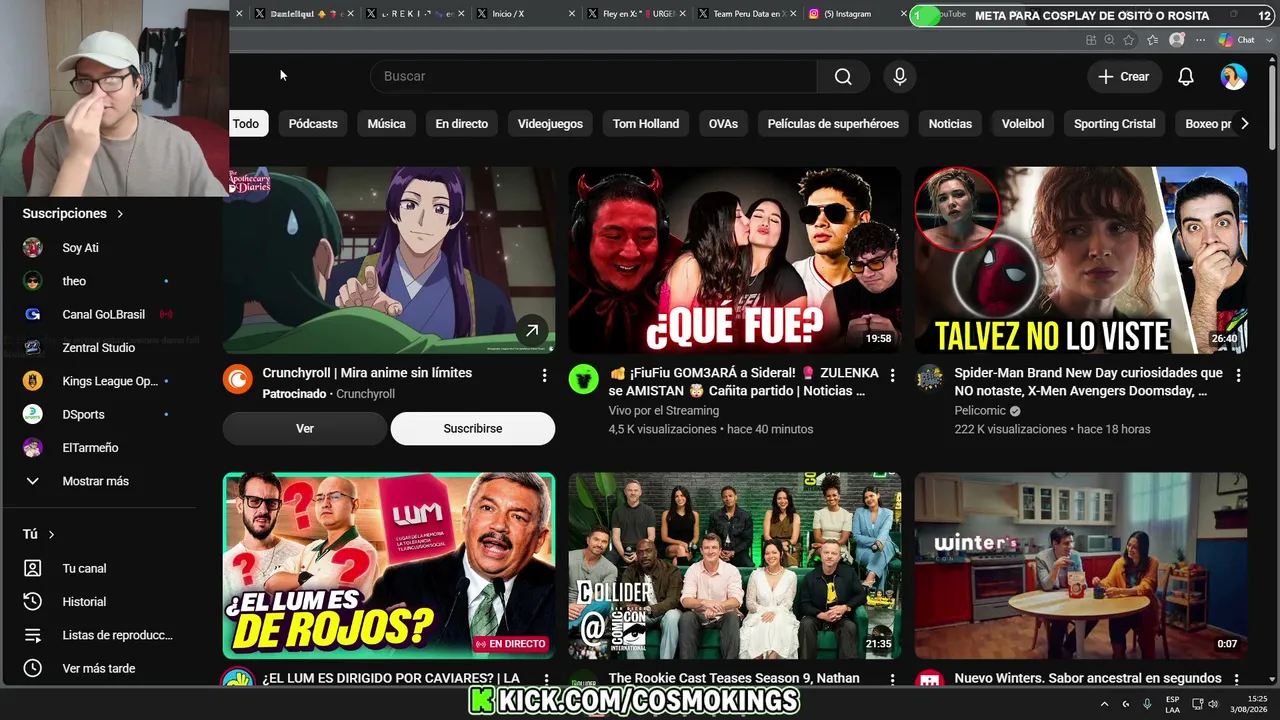The image size is (1280, 720).
Task: Select the En directo filter chip
Action: pyautogui.click(x=462, y=124)
